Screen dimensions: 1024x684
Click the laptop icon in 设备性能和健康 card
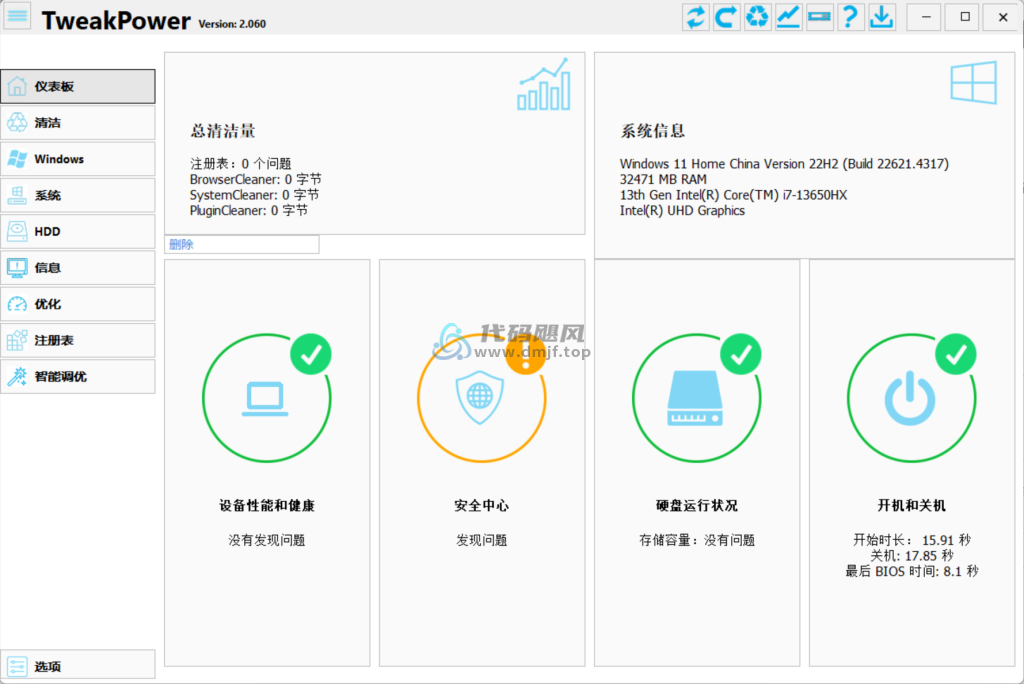pyautogui.click(x=265, y=399)
